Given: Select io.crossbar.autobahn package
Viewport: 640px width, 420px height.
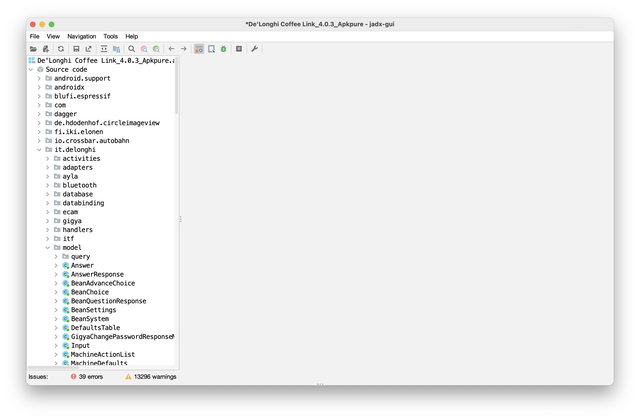Looking at the screenshot, I should [x=92, y=141].
